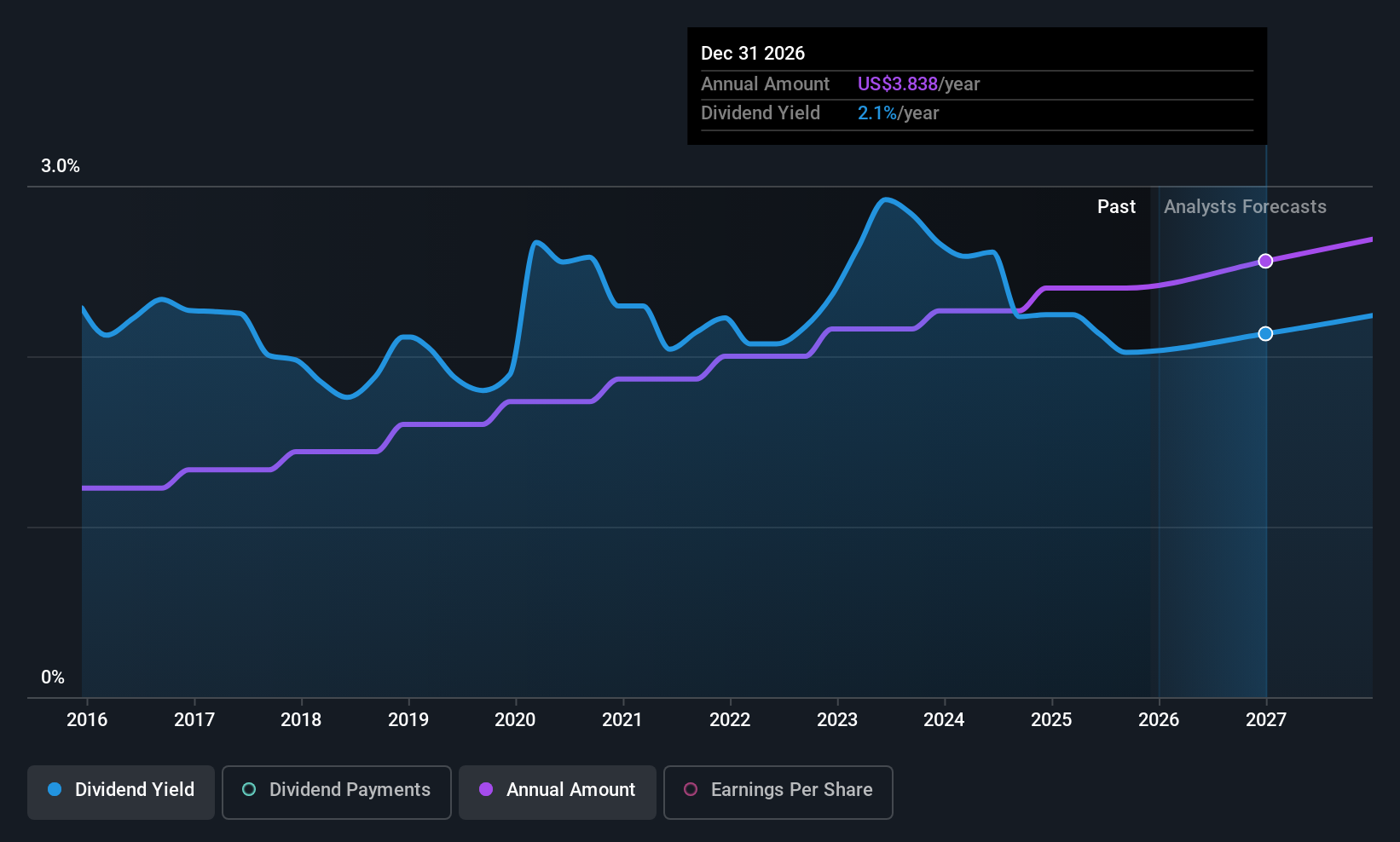The height and width of the screenshot is (842, 1400).
Task: Click the teal Dividend Payments legend circle
Action: (249, 790)
